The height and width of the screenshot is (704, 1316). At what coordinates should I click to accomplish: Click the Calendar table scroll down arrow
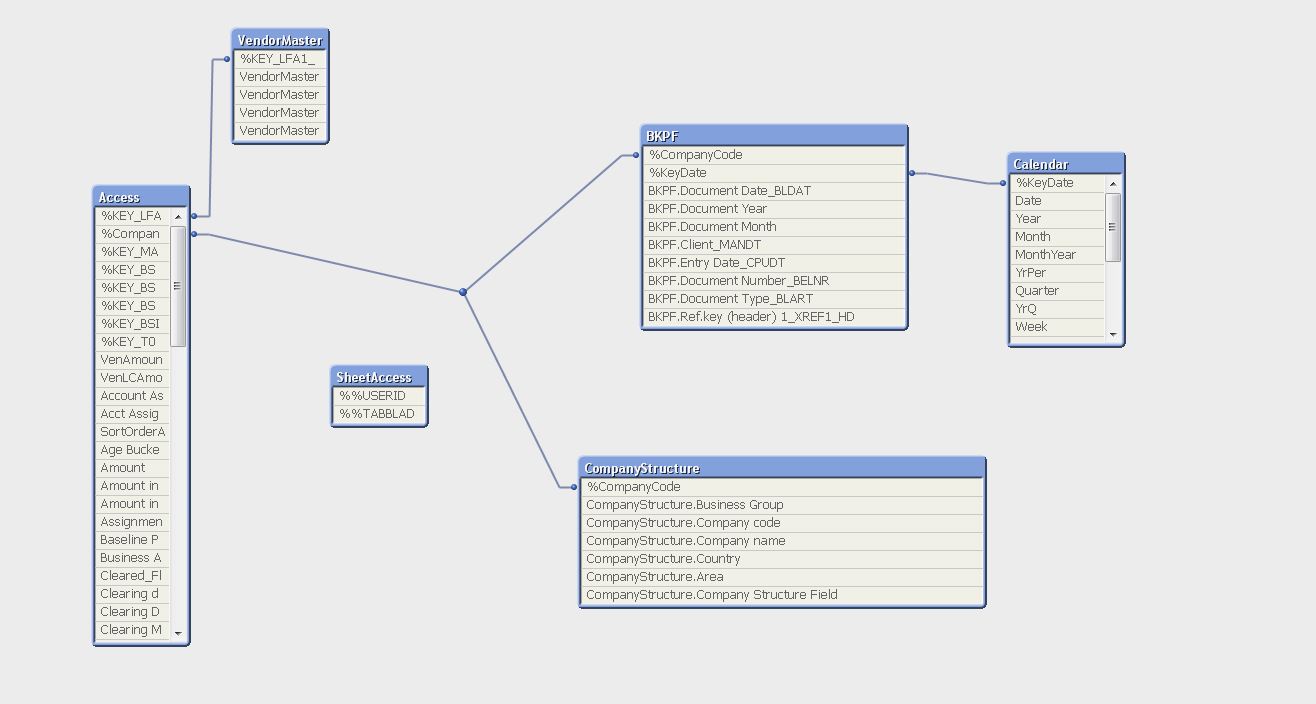pyautogui.click(x=1113, y=335)
